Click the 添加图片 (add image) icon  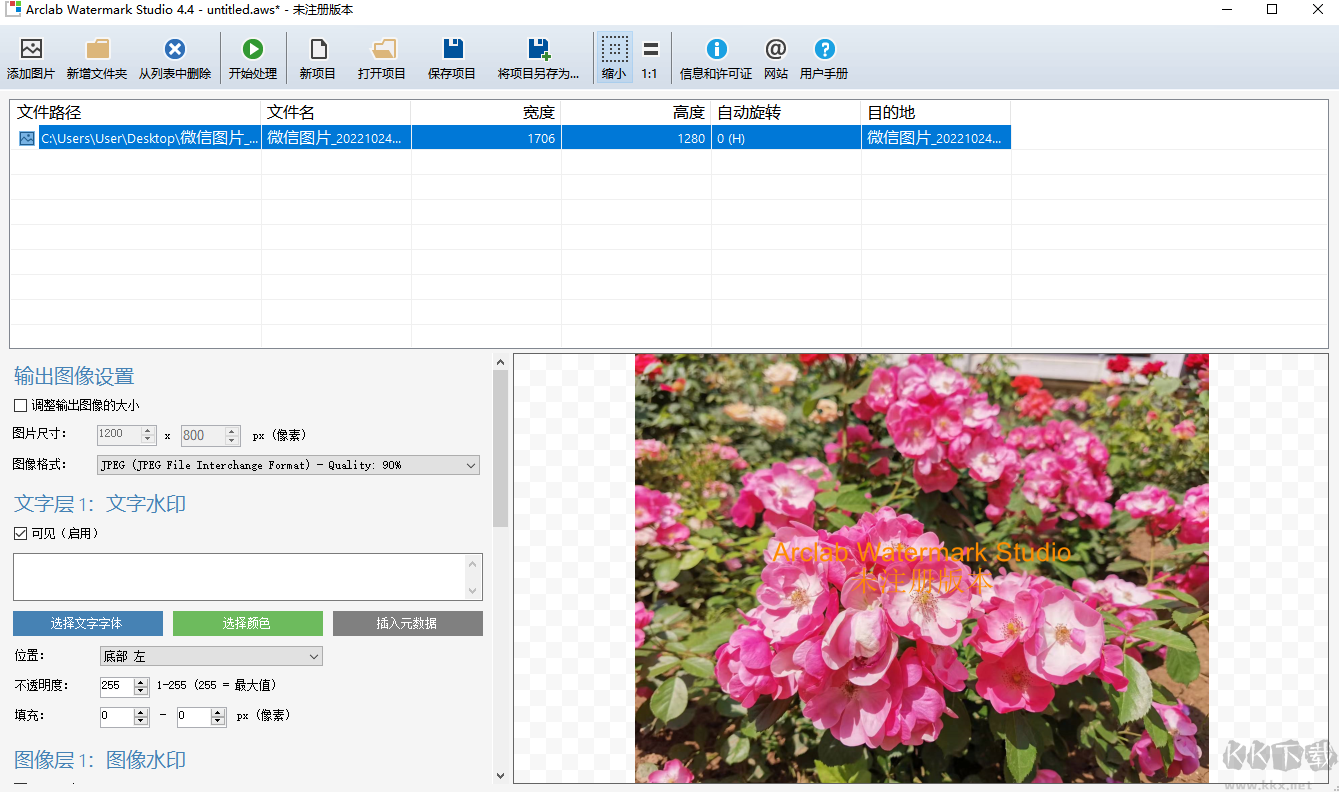point(31,50)
